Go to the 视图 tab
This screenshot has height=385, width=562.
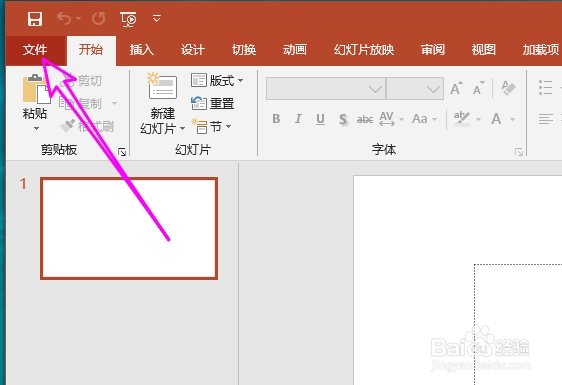(x=484, y=50)
